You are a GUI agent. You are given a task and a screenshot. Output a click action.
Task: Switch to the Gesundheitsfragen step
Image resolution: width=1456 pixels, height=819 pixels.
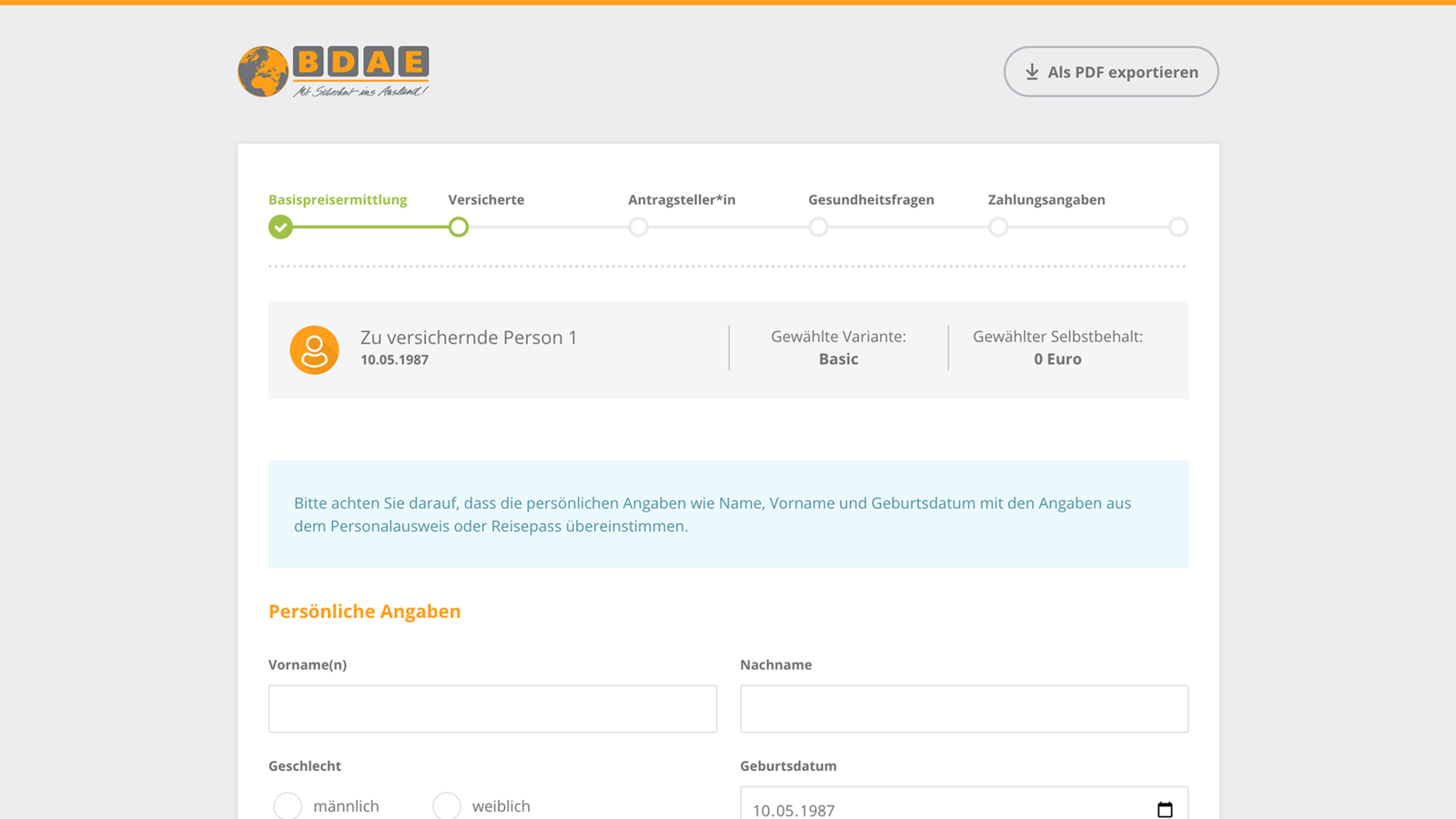coord(871,199)
